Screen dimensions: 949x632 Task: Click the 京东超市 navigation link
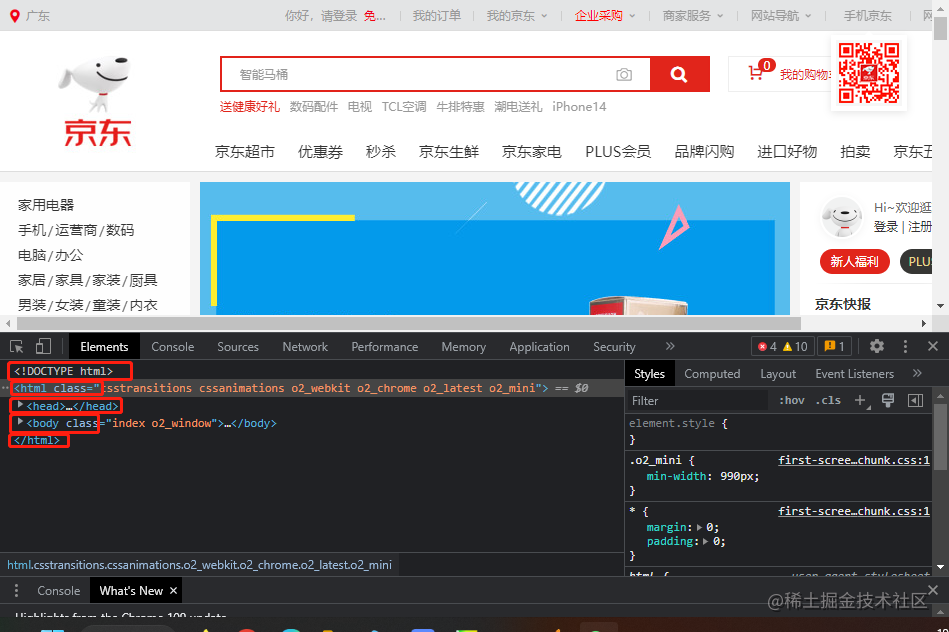(x=245, y=151)
